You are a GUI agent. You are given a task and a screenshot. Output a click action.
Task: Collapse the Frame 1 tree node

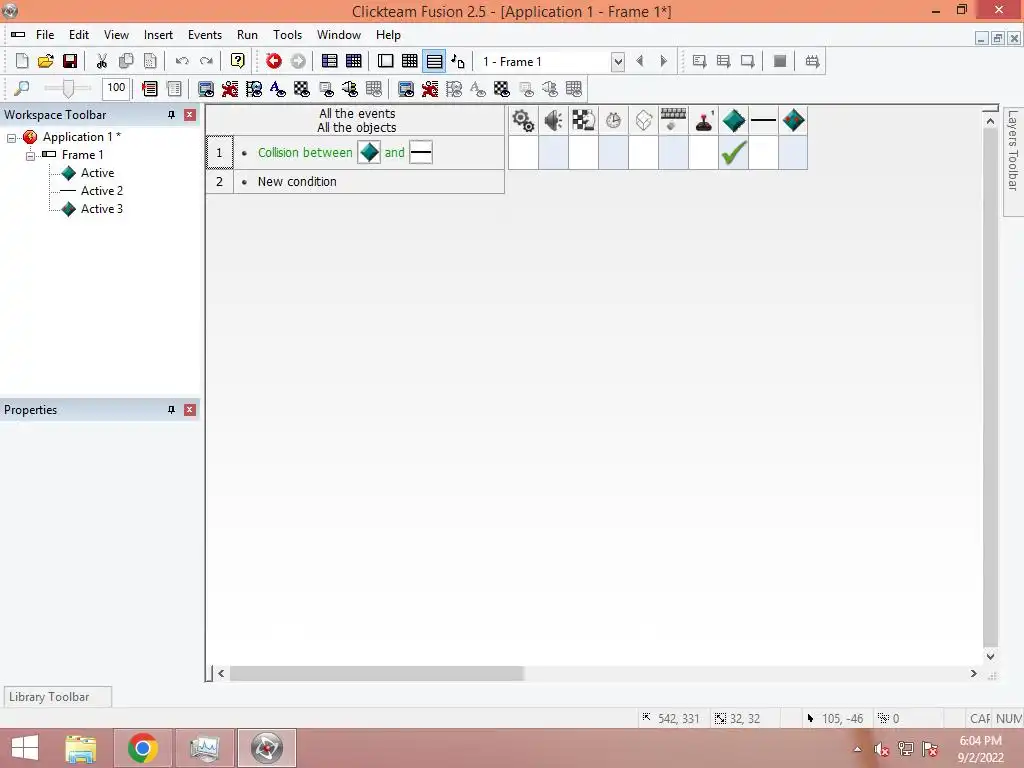[x=30, y=156]
